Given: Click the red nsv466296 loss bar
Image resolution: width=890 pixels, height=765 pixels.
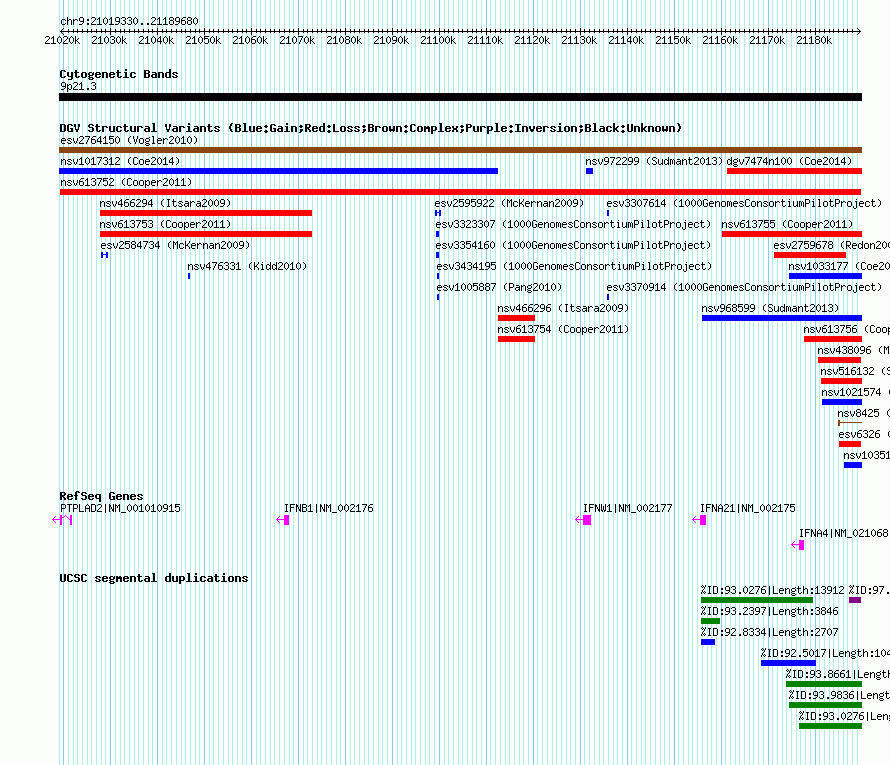Looking at the screenshot, I should [517, 318].
